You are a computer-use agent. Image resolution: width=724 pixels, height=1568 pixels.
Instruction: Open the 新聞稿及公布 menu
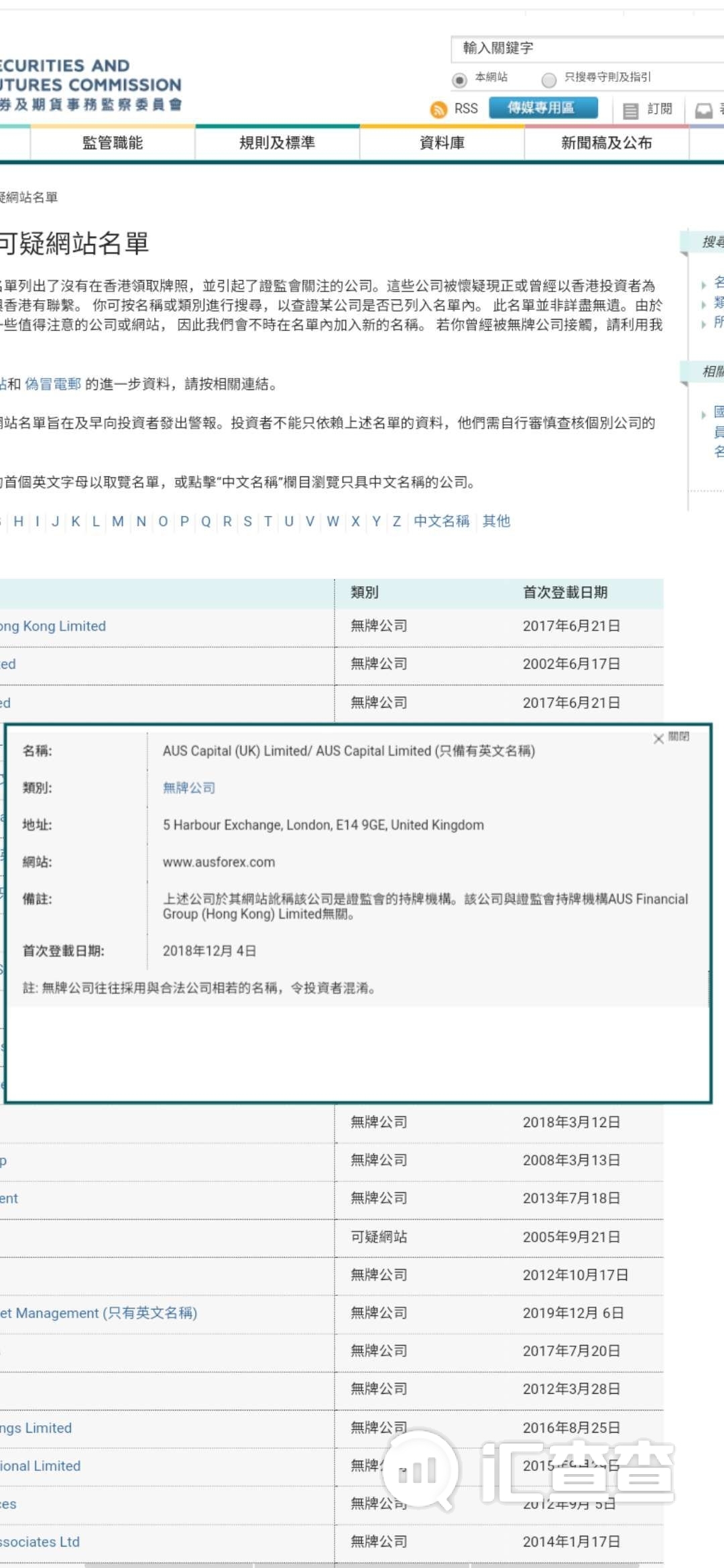(607, 143)
